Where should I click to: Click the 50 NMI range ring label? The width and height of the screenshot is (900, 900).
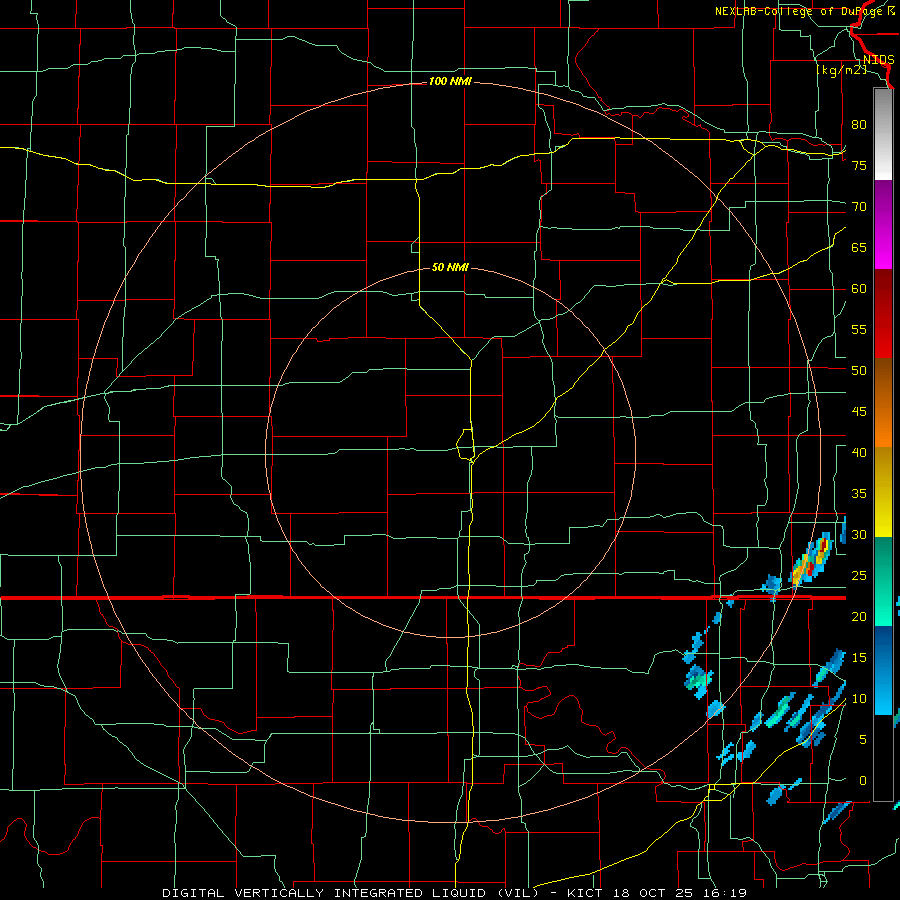click(x=450, y=267)
